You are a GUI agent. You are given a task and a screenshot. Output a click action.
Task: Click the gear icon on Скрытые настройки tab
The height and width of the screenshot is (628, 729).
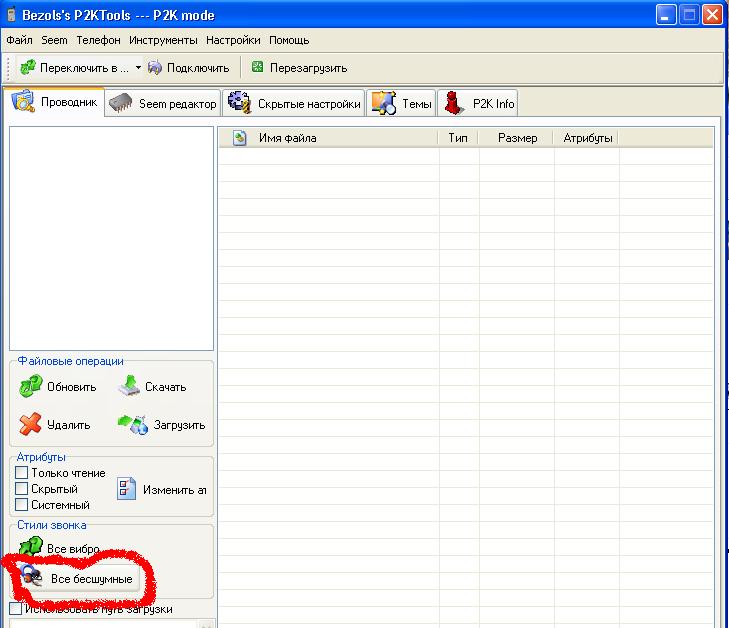click(240, 102)
